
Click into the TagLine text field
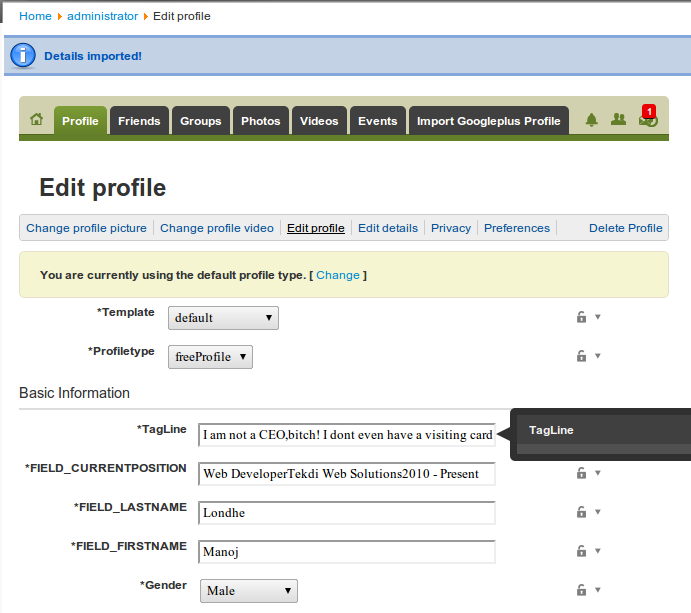347,435
